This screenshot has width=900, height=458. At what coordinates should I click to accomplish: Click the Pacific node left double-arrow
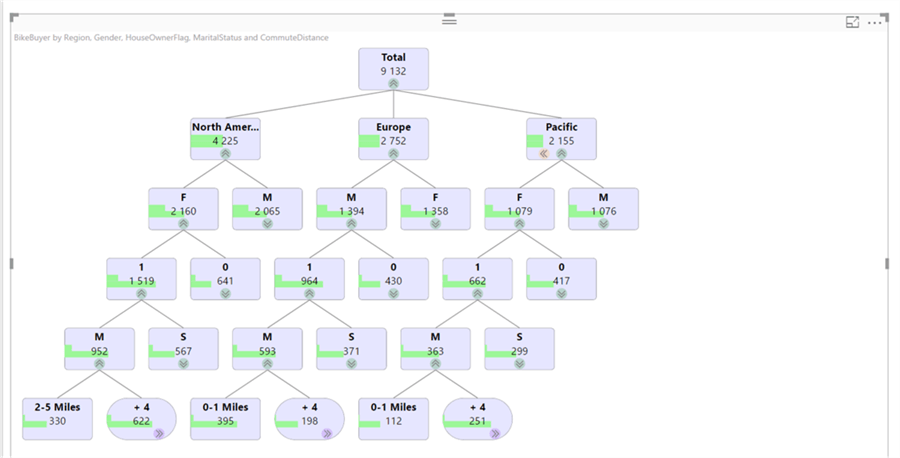pos(544,154)
